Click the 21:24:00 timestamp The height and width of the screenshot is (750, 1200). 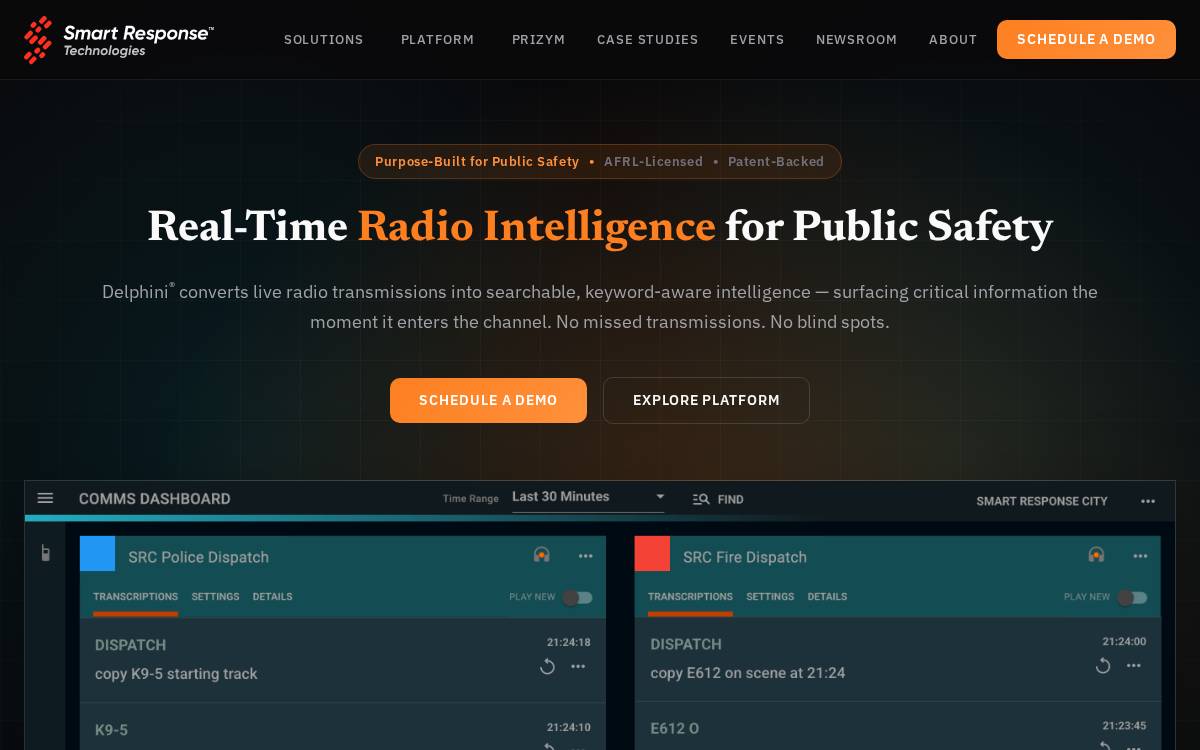[1125, 642]
